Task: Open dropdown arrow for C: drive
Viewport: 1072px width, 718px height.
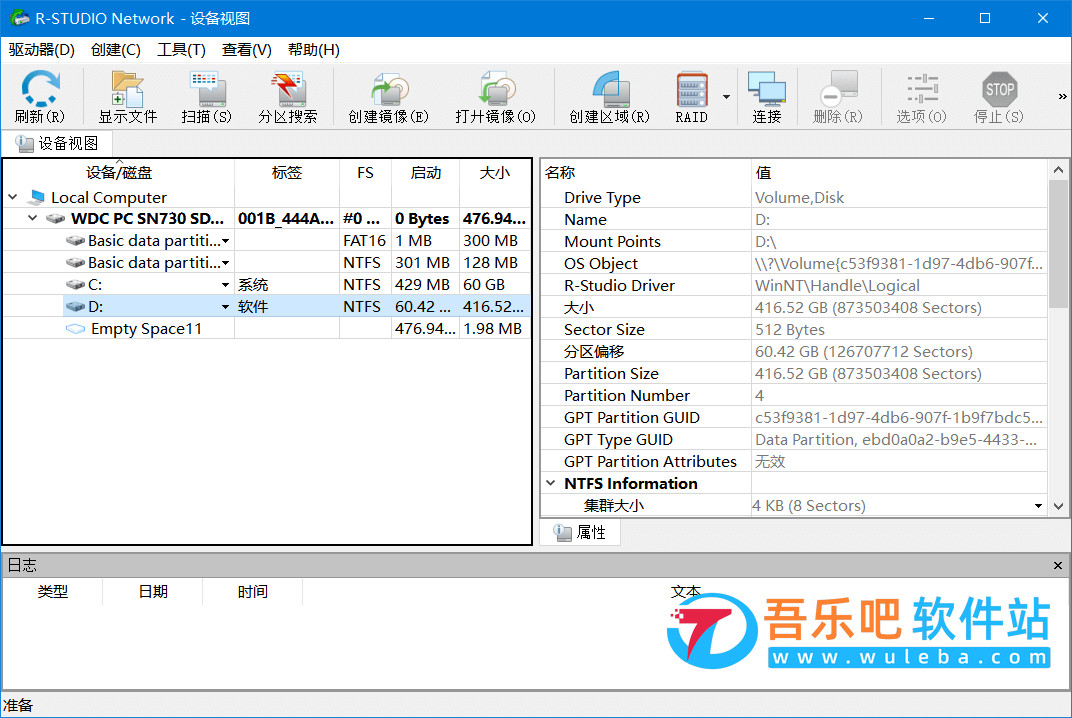Action: tap(226, 284)
